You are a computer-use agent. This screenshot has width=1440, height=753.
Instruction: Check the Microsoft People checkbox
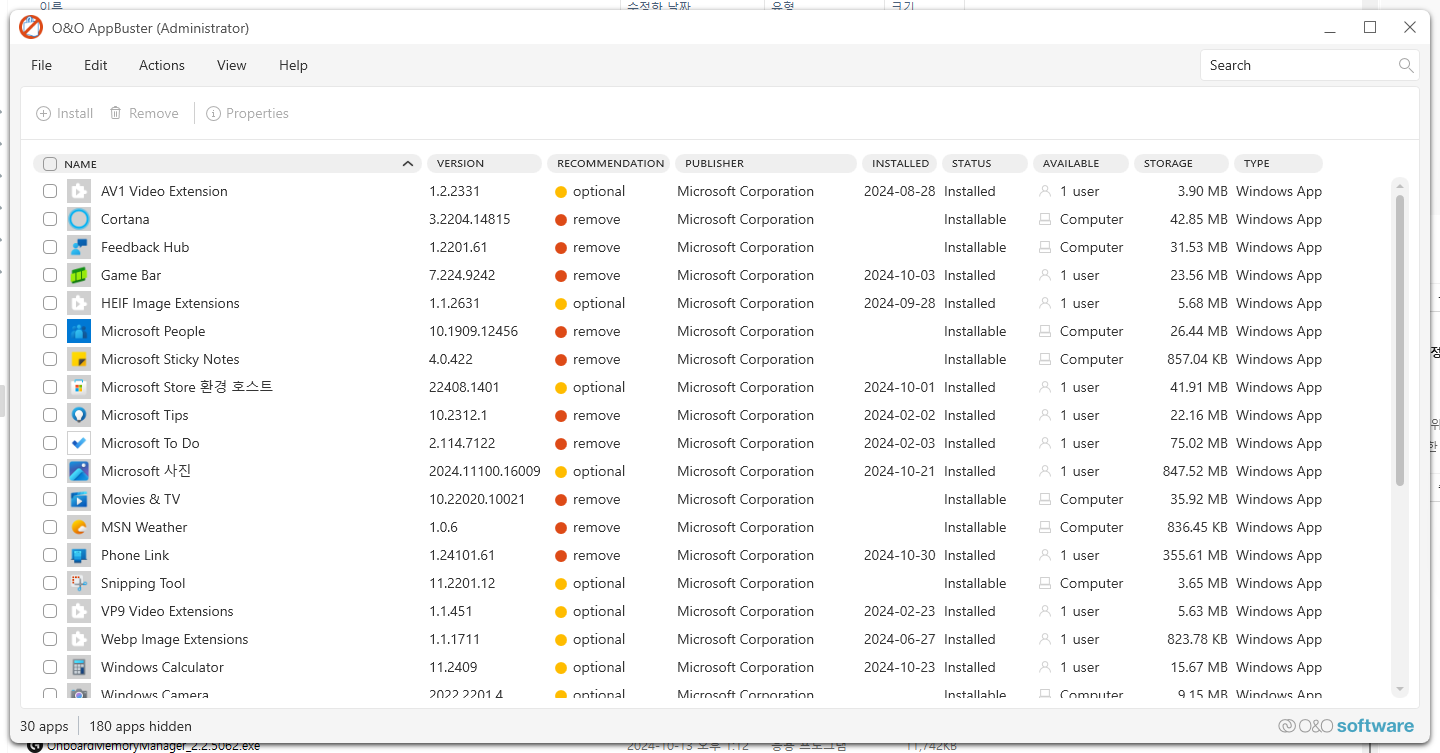pos(50,331)
